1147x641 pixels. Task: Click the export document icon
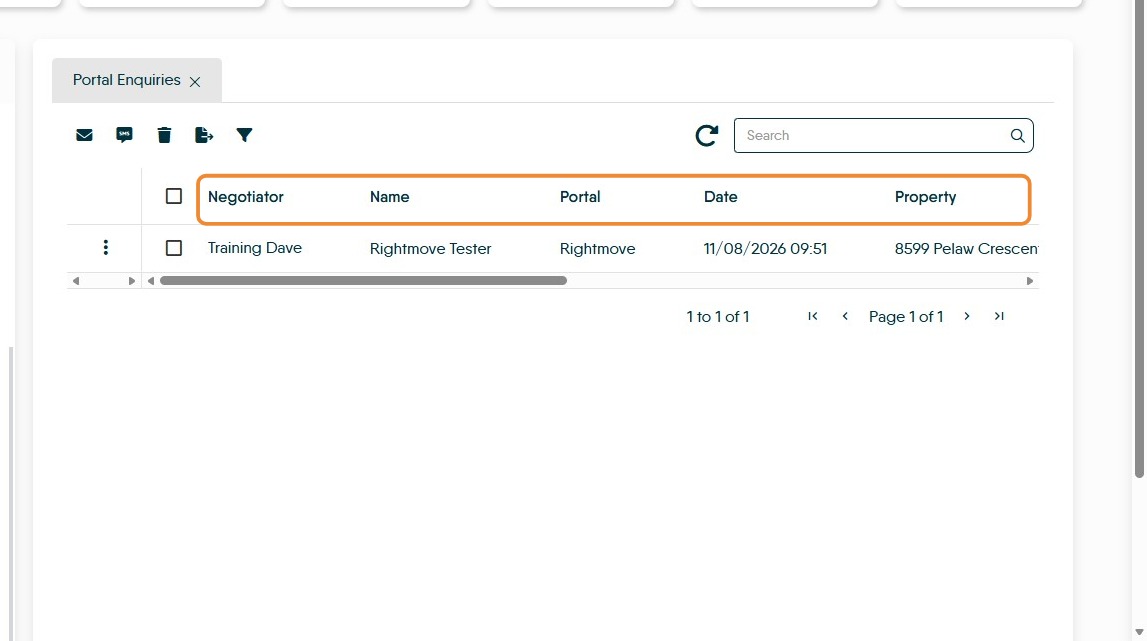pos(204,135)
